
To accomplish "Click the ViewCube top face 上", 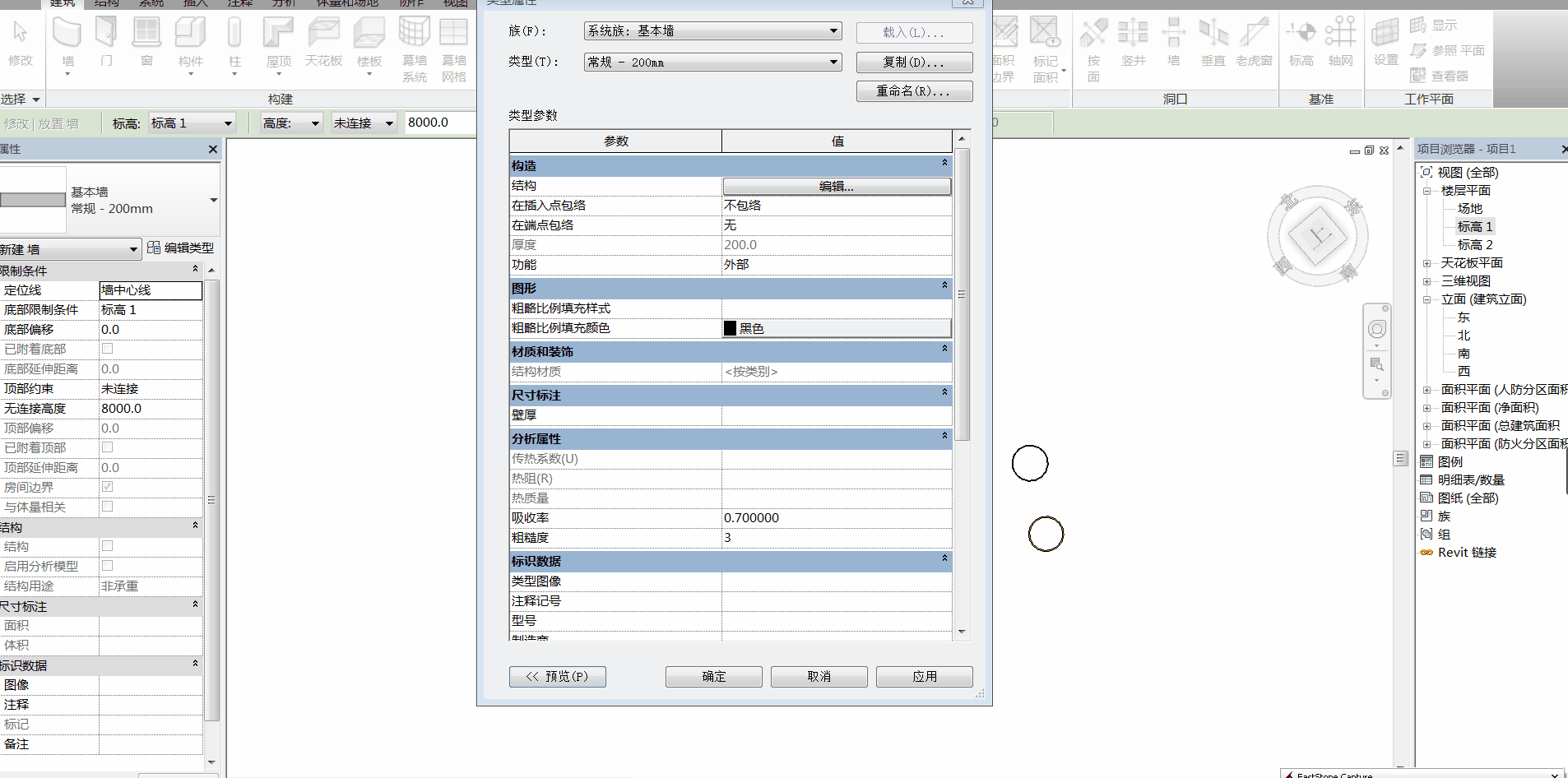I will pyautogui.click(x=1318, y=237).
